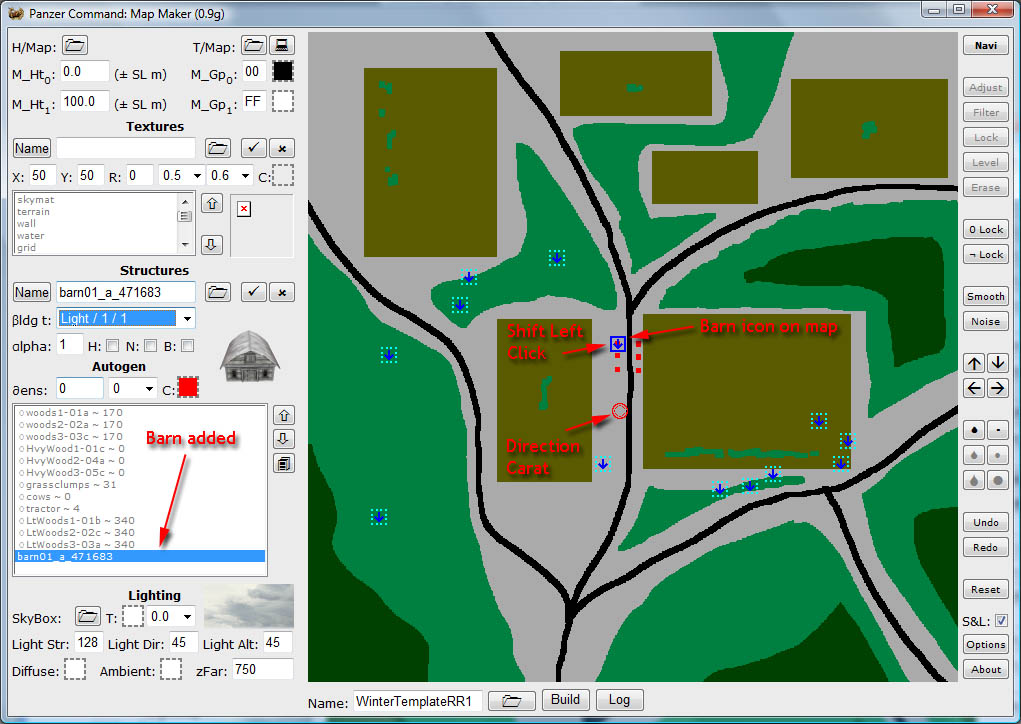Uncheck the S&L checkbox

pyautogui.click(x=1001, y=620)
